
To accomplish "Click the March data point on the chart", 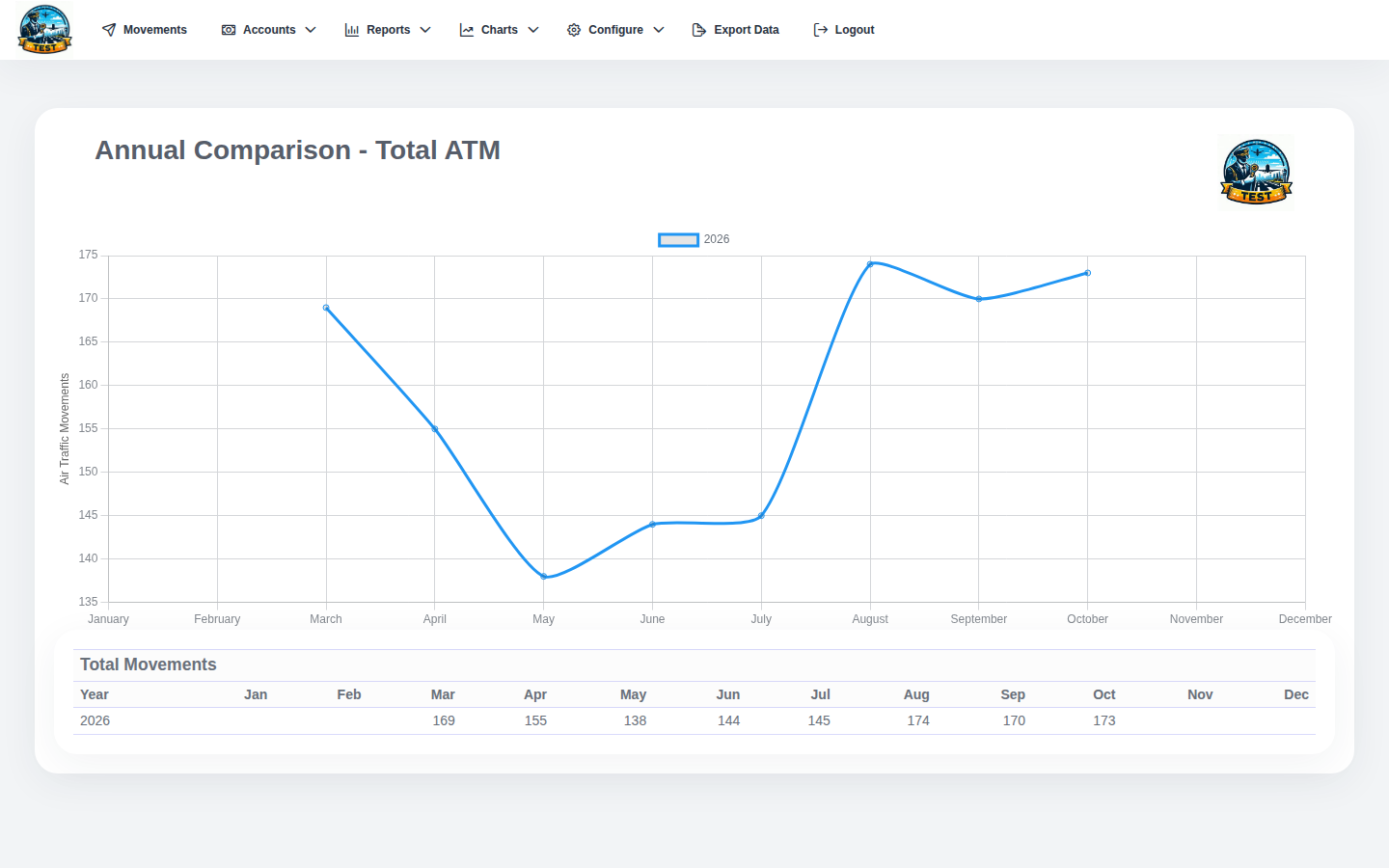I will tap(326, 308).
